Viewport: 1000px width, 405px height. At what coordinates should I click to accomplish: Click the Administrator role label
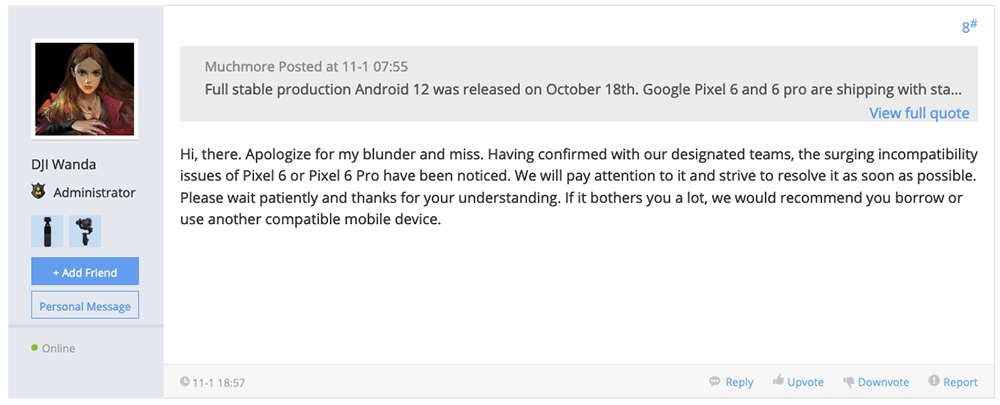94,192
